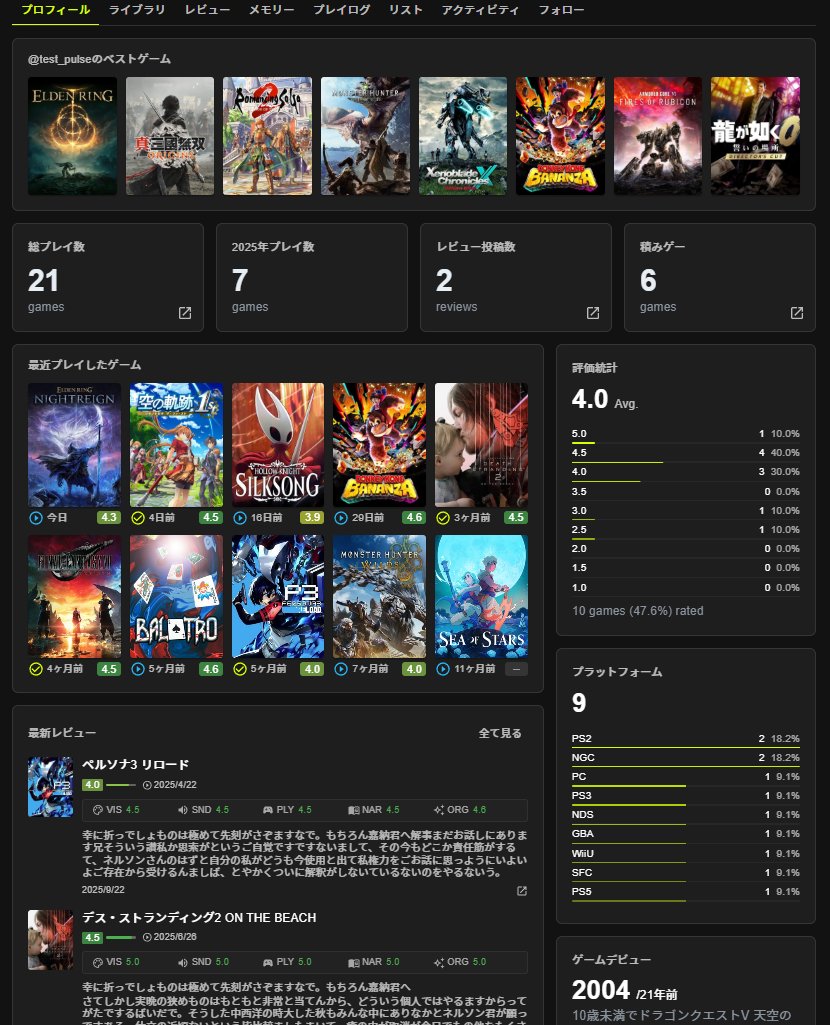This screenshot has height=1025, width=830.
Task: Open Death Stranding 2 recent game cover
Action: pyautogui.click(x=481, y=445)
